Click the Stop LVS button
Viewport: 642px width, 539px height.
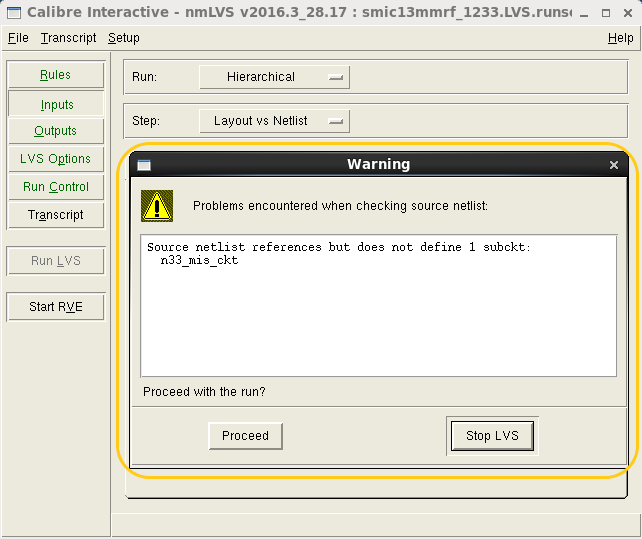492,436
